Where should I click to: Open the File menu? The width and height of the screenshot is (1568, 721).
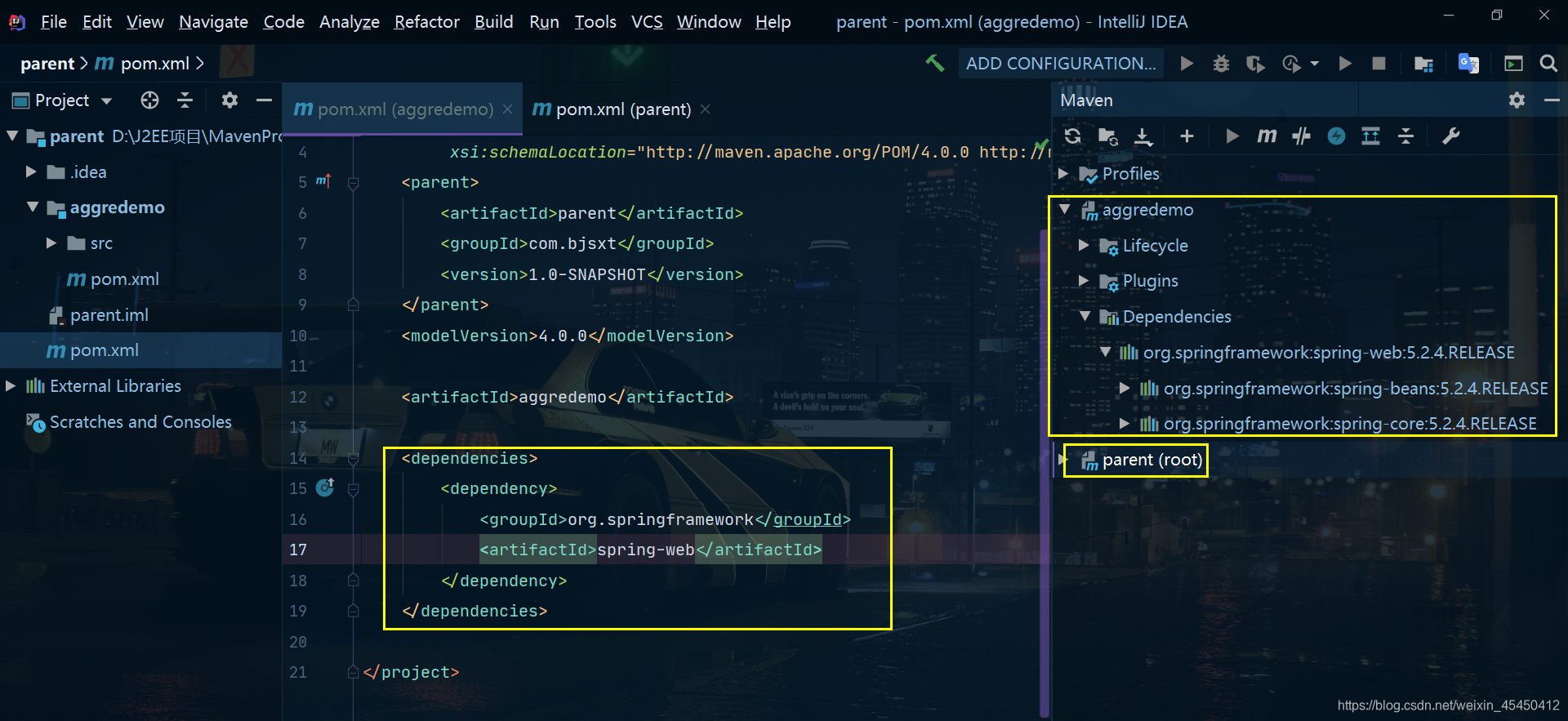54,21
